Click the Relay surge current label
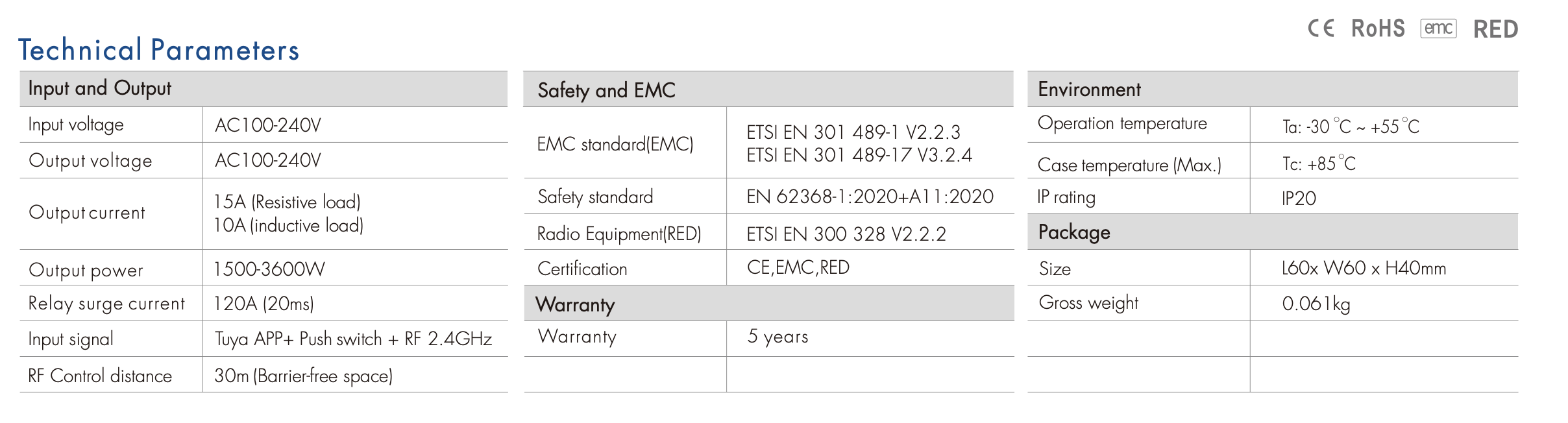 click(x=106, y=304)
